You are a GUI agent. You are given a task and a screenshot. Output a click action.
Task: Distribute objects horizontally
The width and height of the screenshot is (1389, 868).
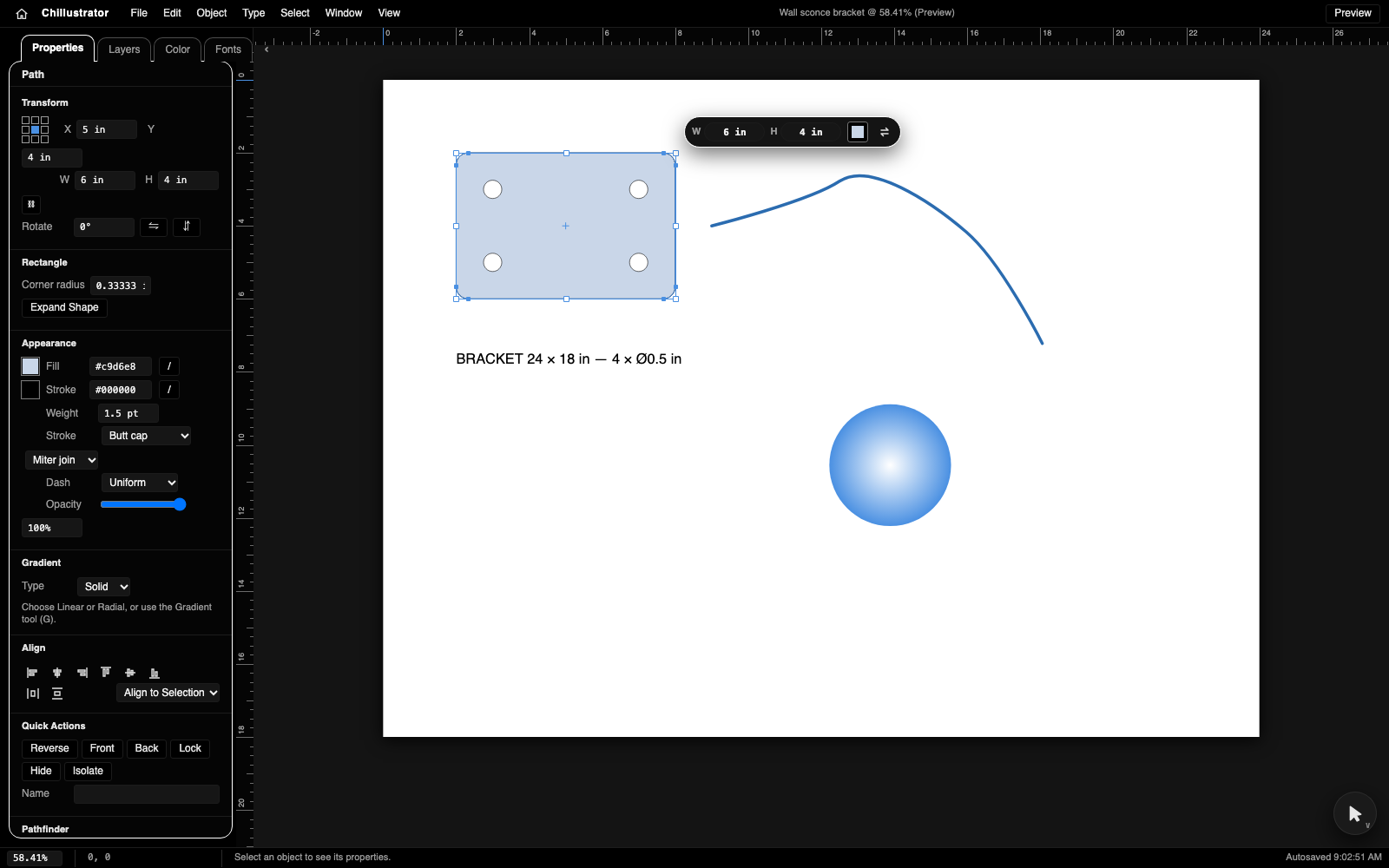33,694
